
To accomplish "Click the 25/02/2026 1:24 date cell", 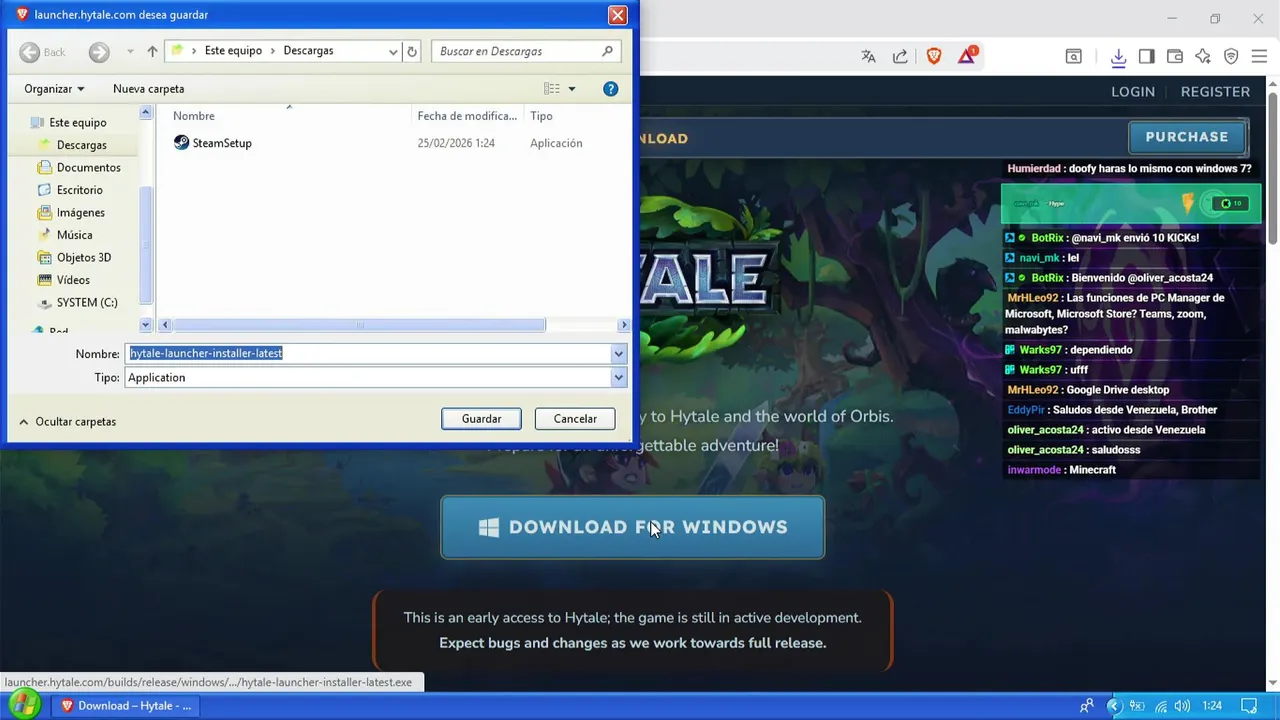I will coord(456,143).
